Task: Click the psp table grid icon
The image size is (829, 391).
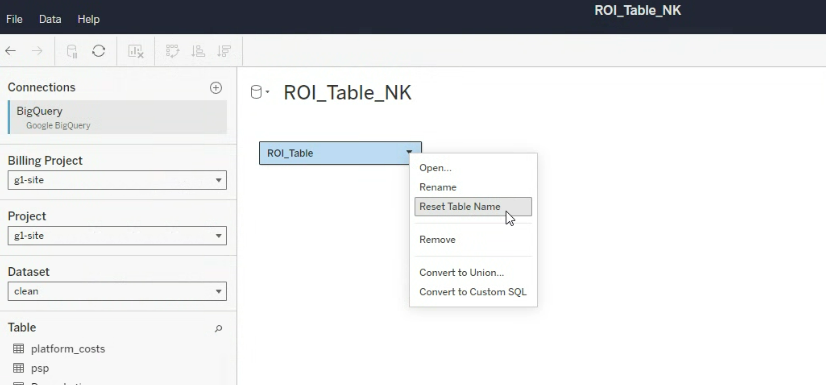Action: pyautogui.click(x=19, y=368)
